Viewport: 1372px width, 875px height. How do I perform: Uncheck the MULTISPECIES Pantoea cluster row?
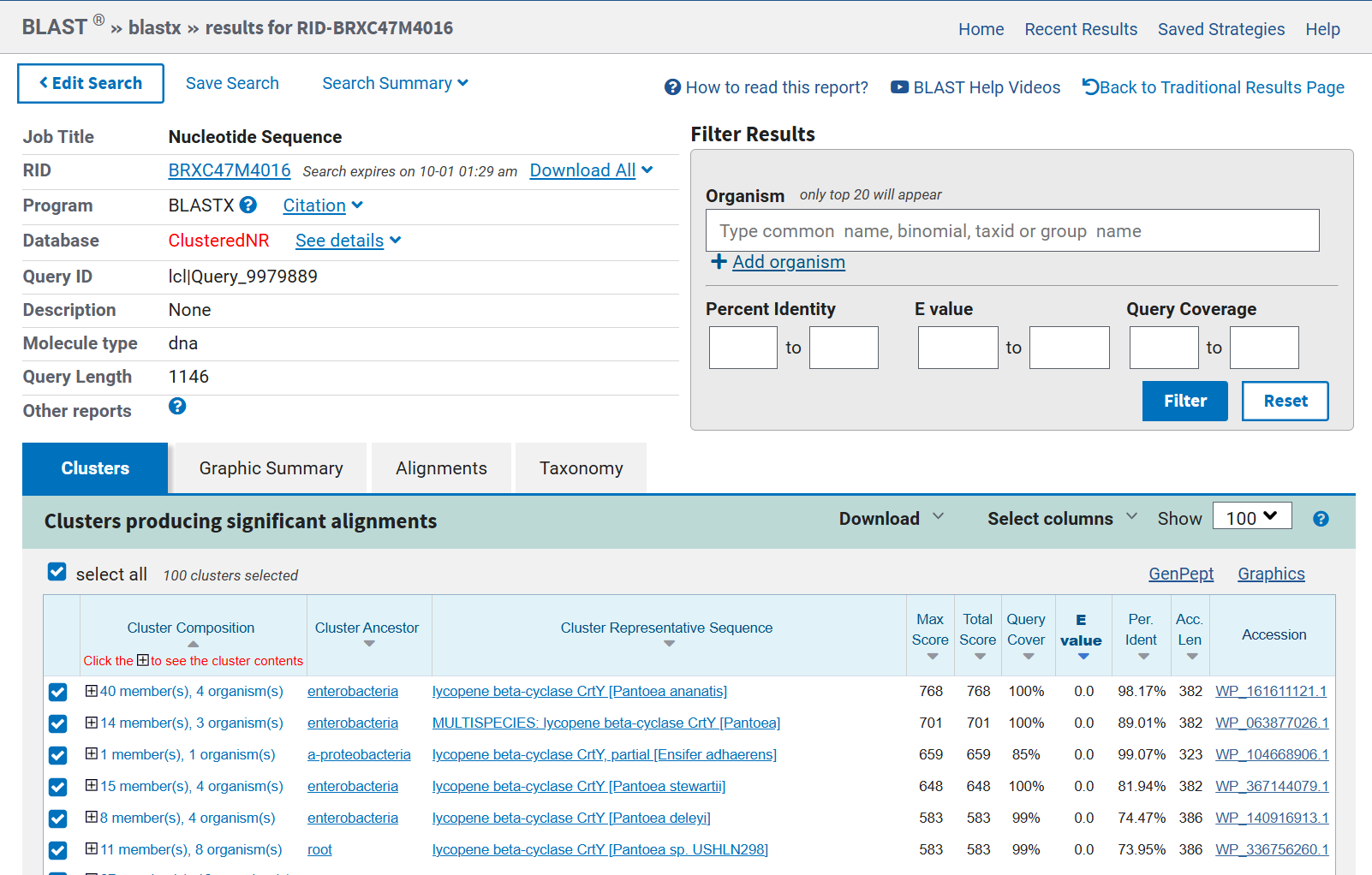pyautogui.click(x=57, y=723)
